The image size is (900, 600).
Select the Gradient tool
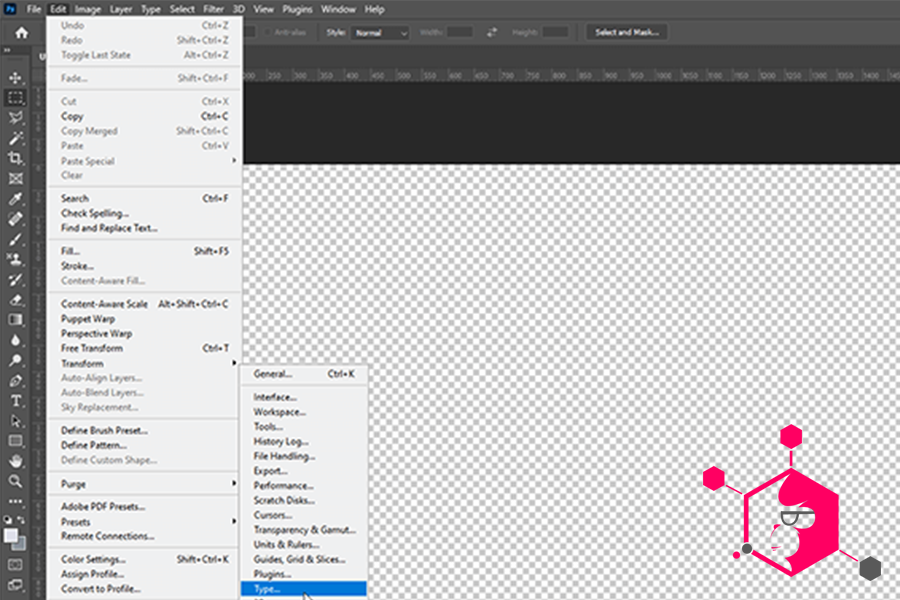coord(15,320)
